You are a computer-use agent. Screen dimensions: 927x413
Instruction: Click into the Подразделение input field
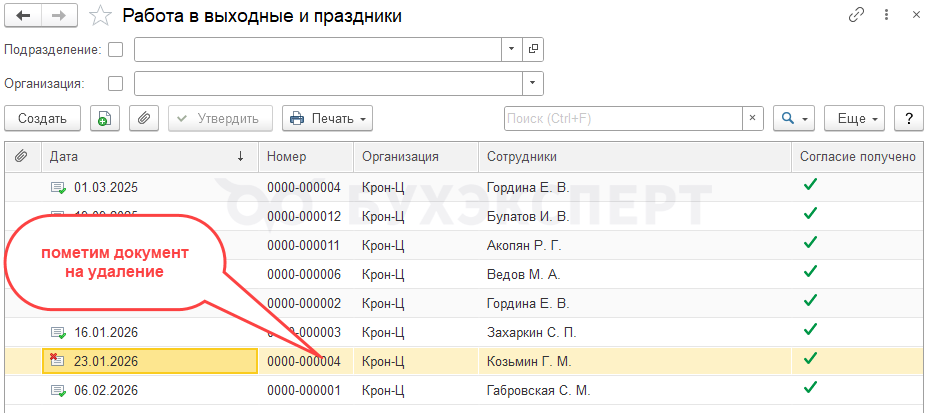pyautogui.click(x=318, y=50)
